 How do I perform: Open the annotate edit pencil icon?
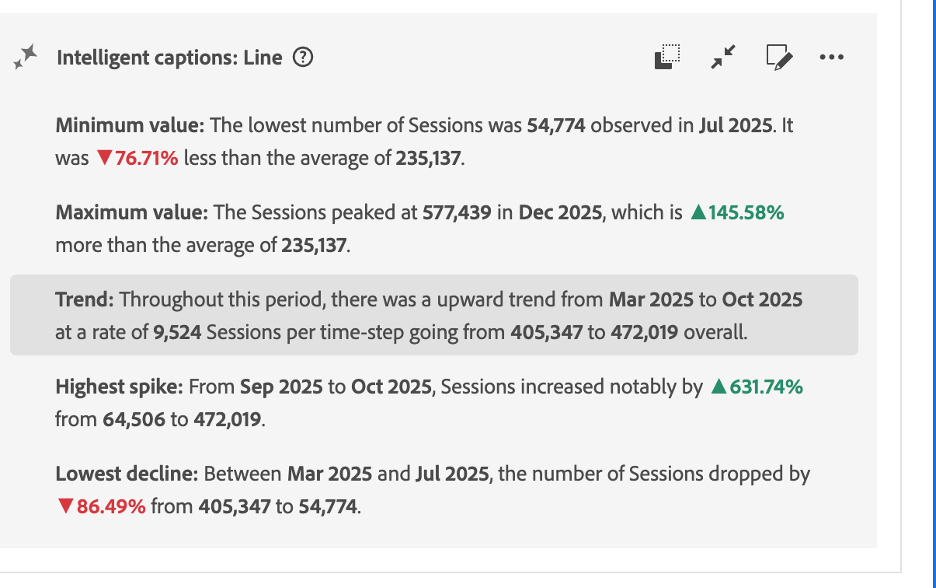[779, 58]
